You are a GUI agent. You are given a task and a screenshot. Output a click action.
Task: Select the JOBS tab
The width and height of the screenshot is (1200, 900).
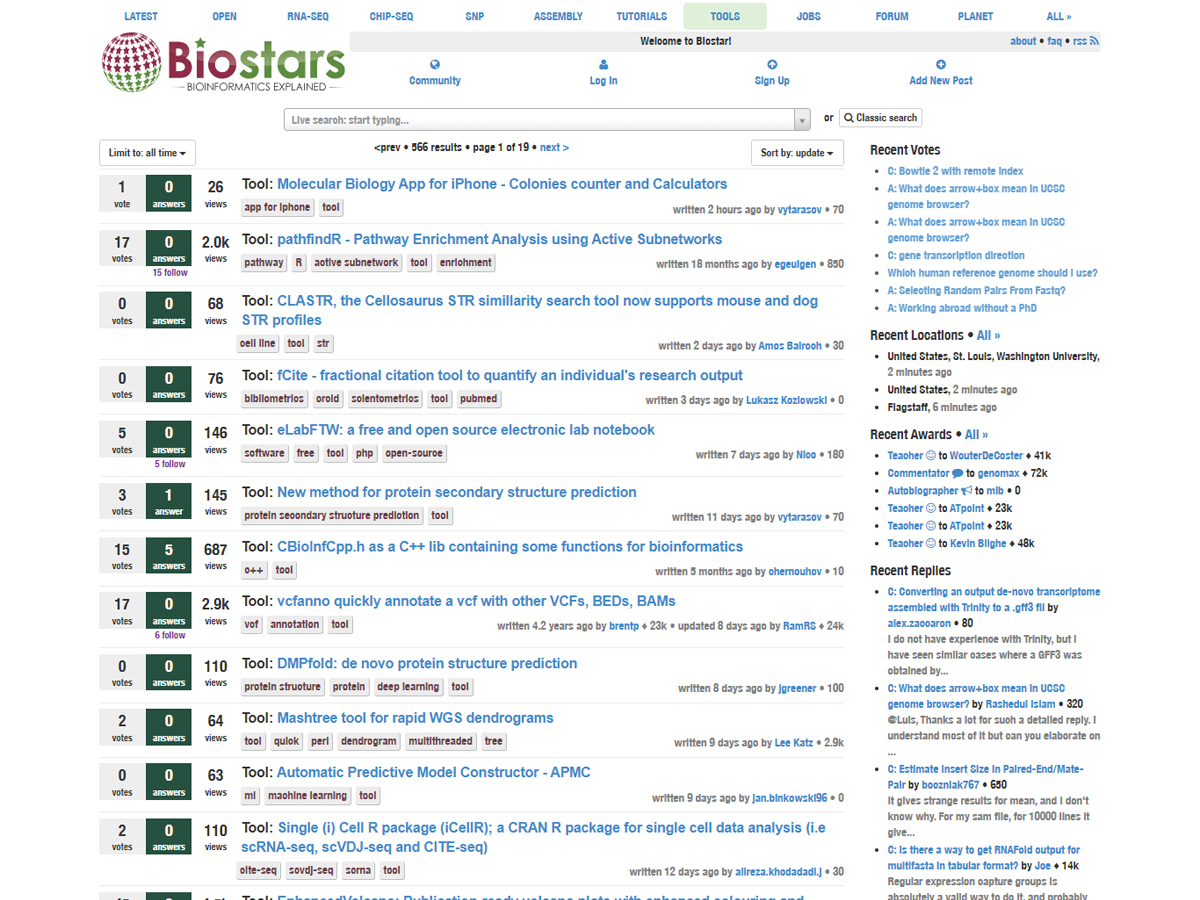click(x=808, y=16)
